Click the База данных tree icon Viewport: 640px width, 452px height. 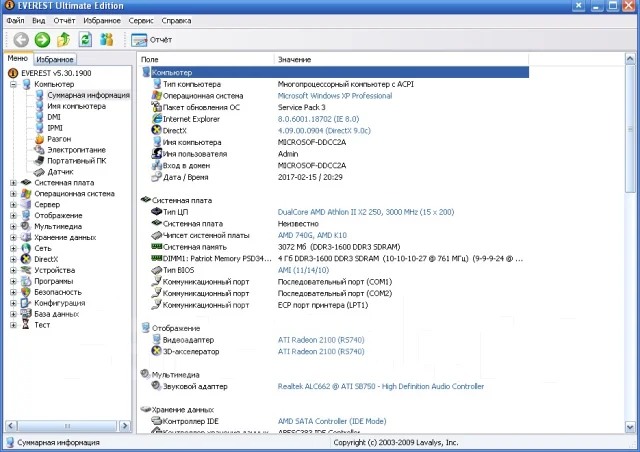point(26,314)
